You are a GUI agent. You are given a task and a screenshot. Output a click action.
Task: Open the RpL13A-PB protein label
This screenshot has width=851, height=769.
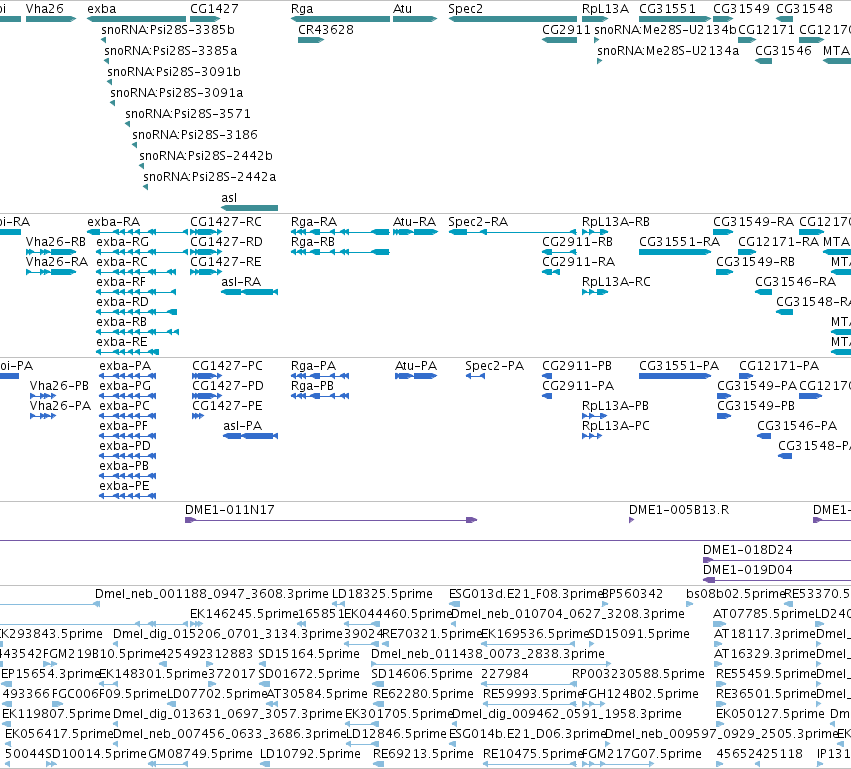click(615, 406)
